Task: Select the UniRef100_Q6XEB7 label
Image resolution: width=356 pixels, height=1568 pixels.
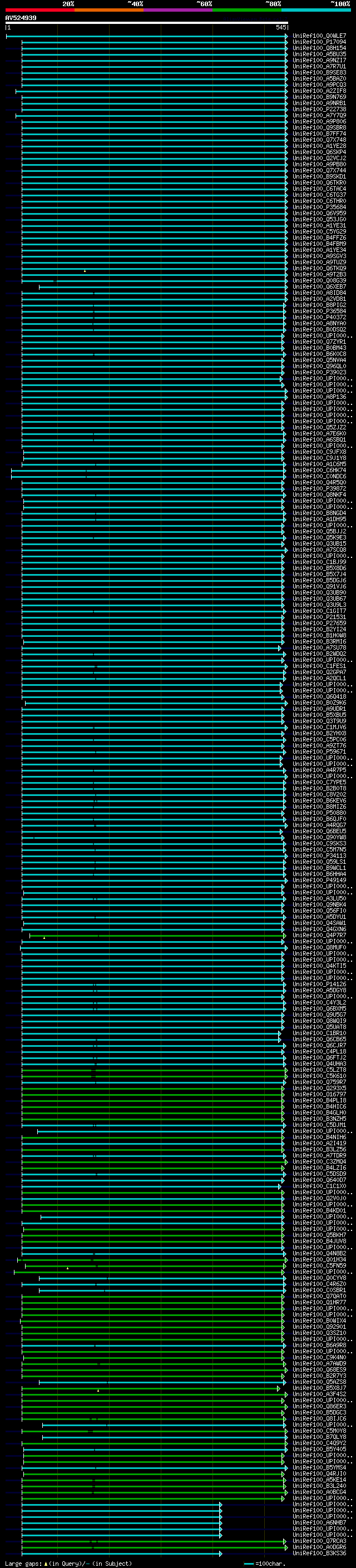Action: pos(319,286)
